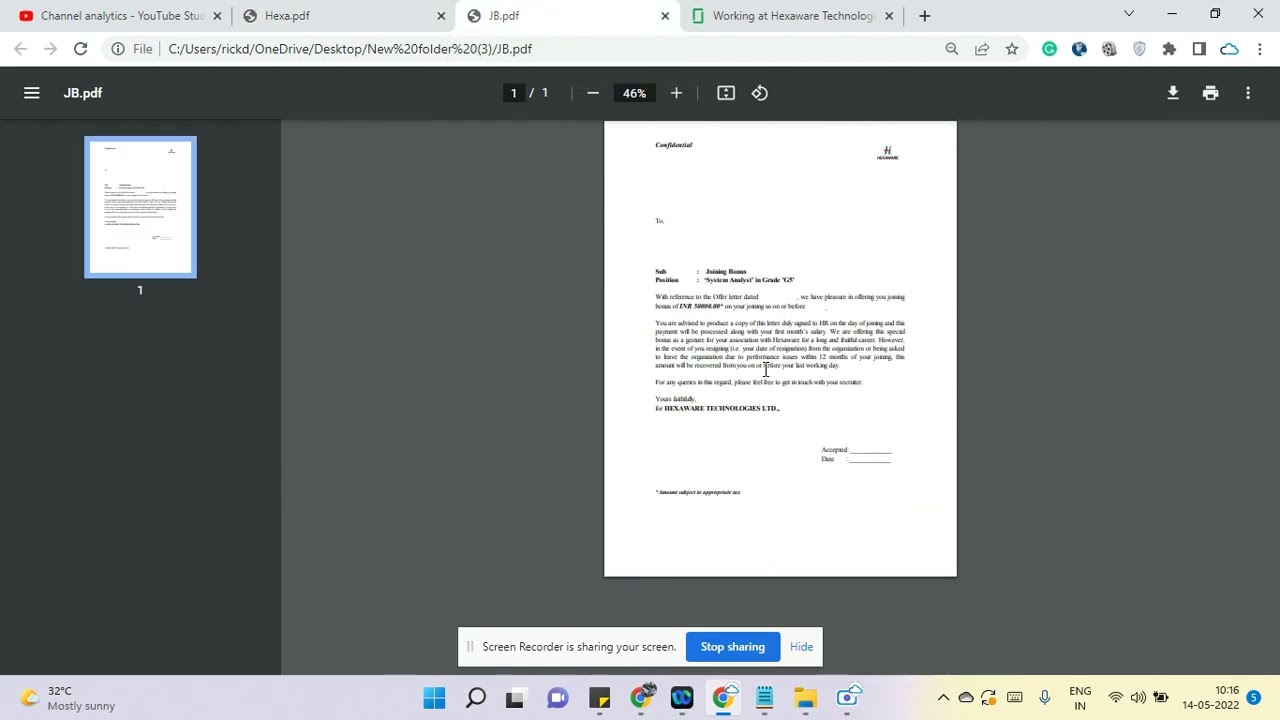1280x720 pixels.
Task: Click the Confidential heading in the document
Action: (674, 145)
